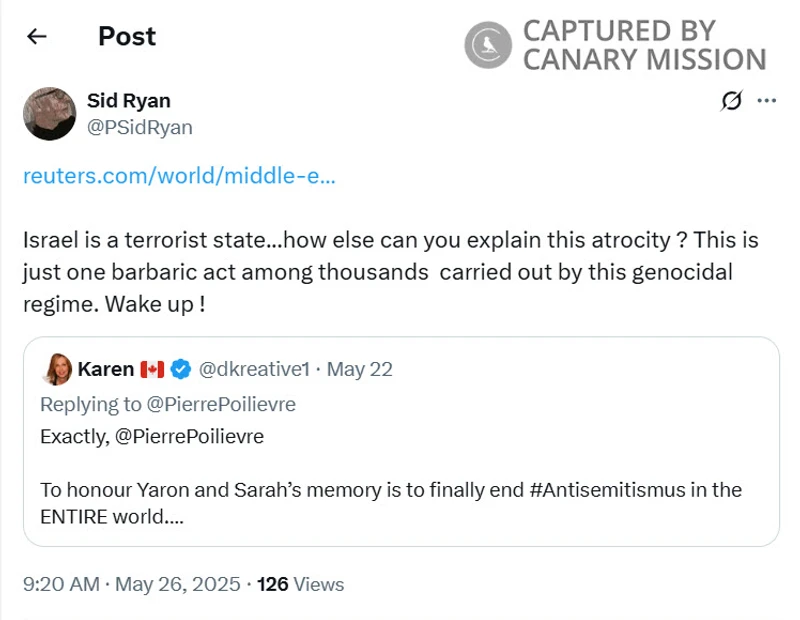Click @PierrePoilievre in Replying to line

pos(222,404)
